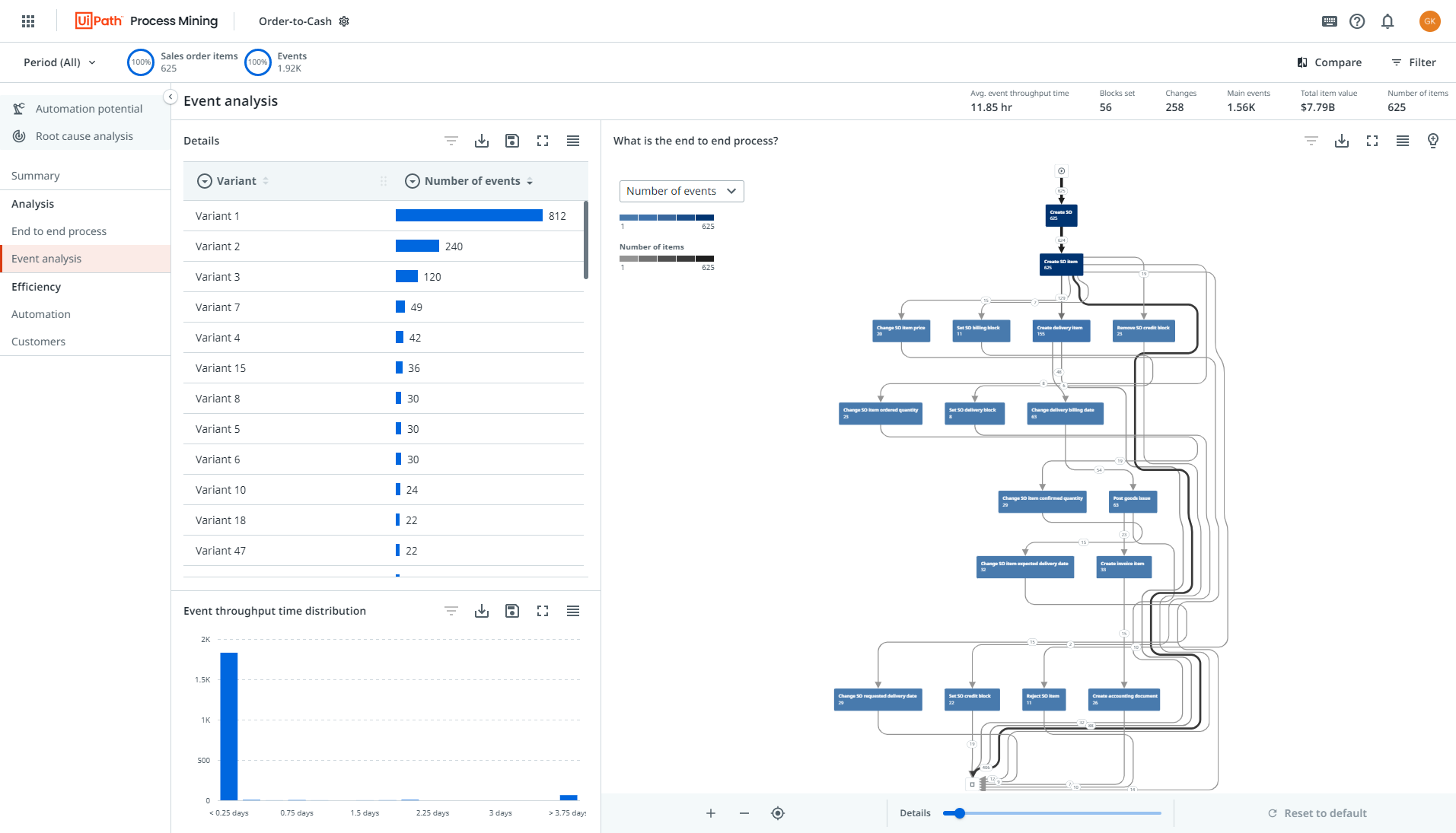Open the Period (All) dropdown

point(59,62)
